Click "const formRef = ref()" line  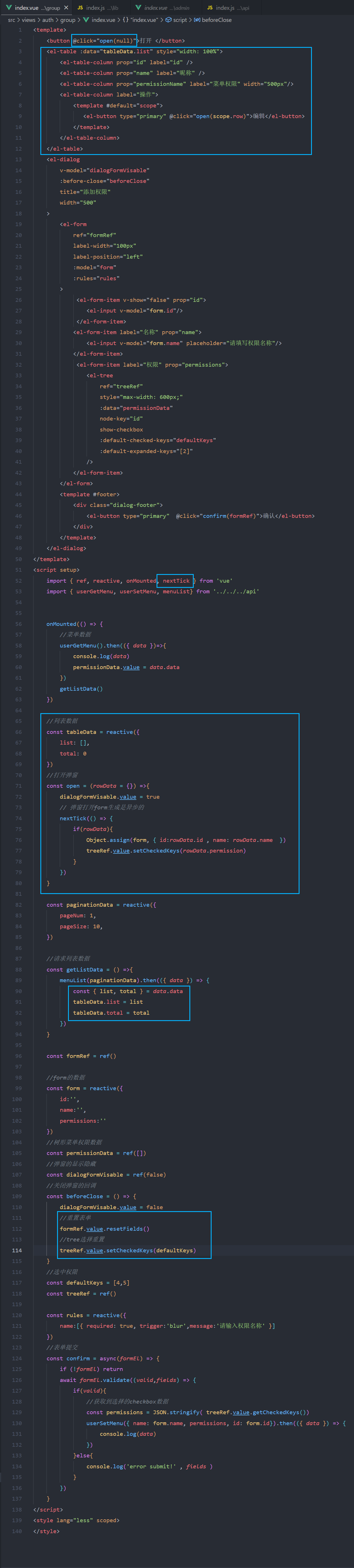81,1056
